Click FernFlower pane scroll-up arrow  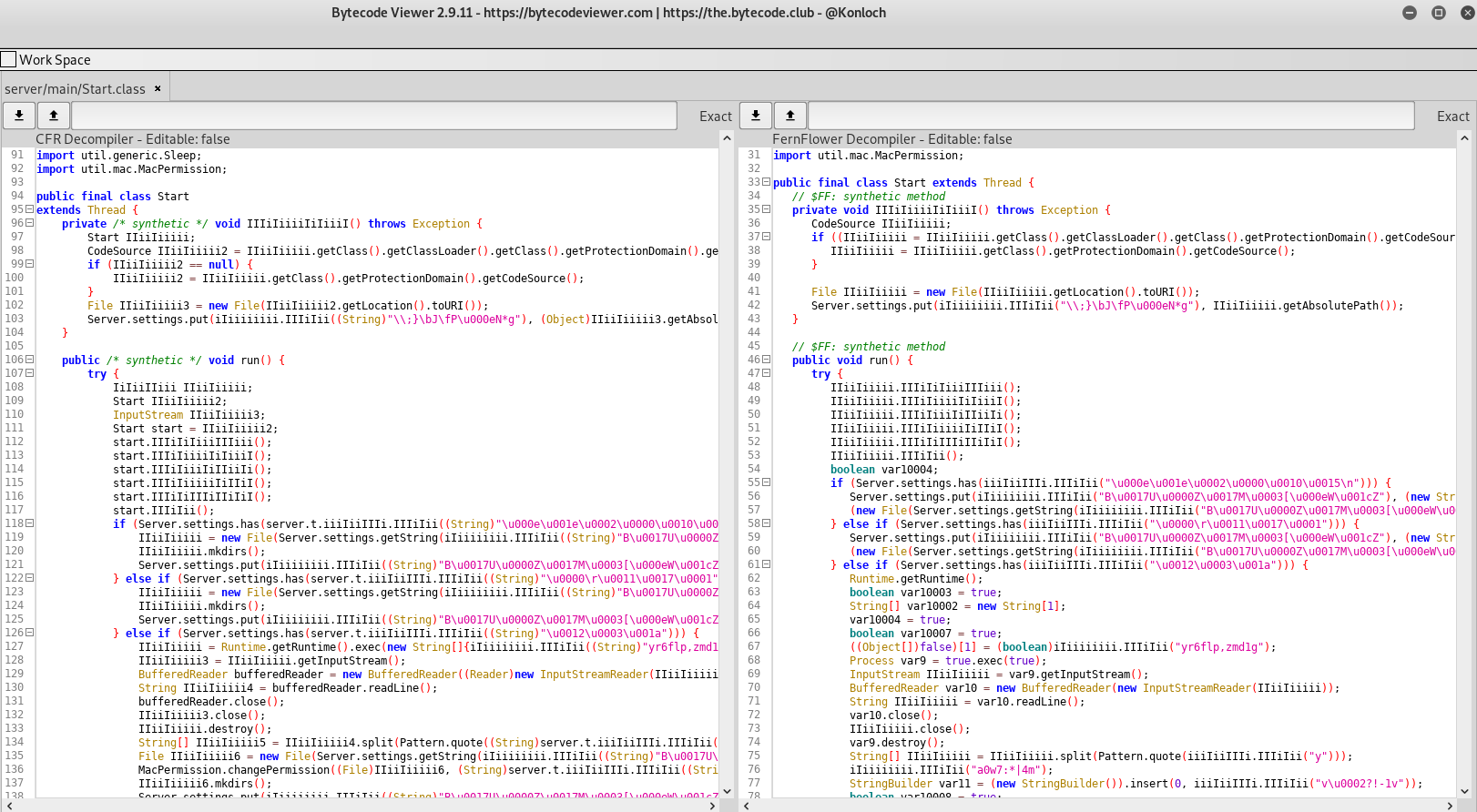coord(1464,138)
